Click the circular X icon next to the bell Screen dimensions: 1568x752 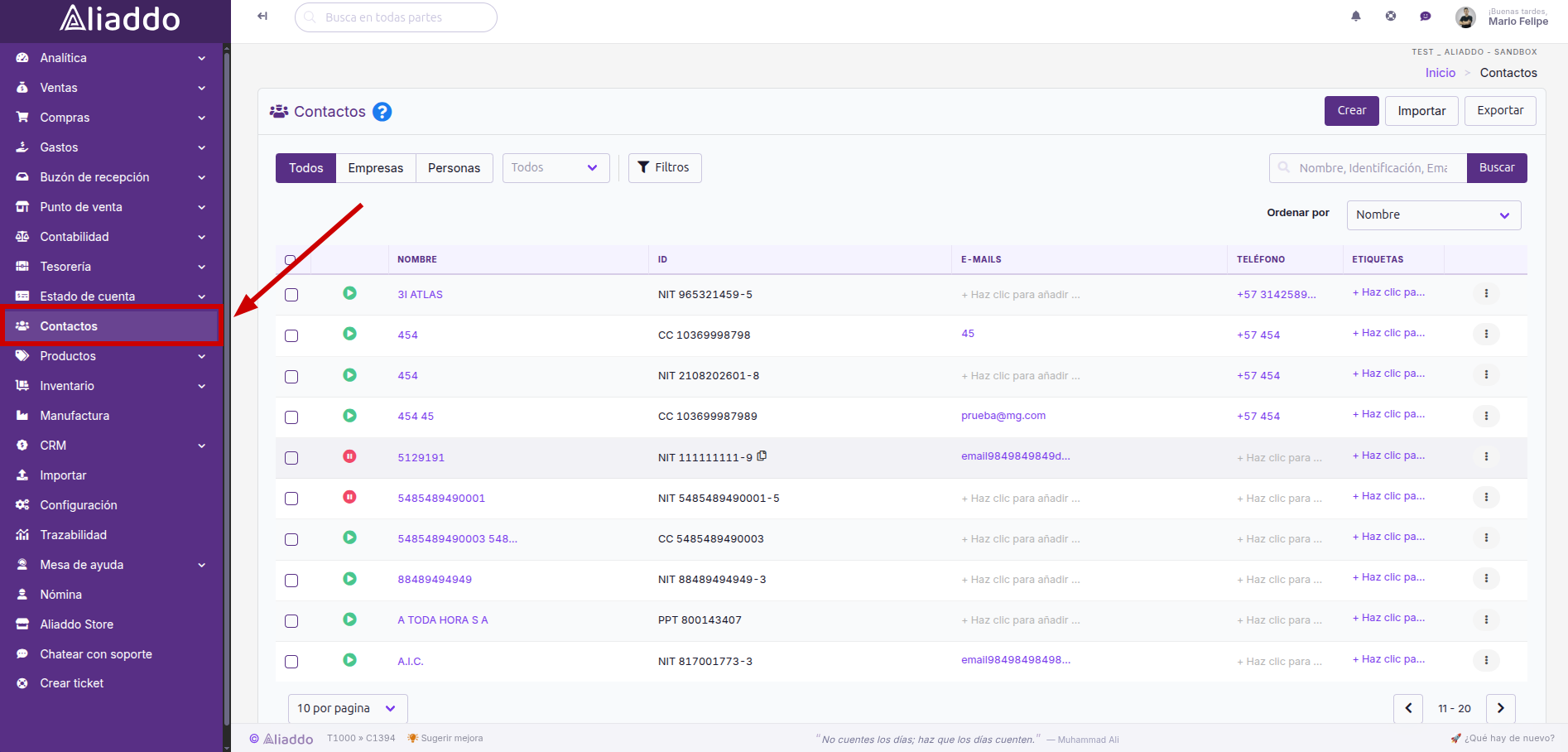click(1391, 16)
